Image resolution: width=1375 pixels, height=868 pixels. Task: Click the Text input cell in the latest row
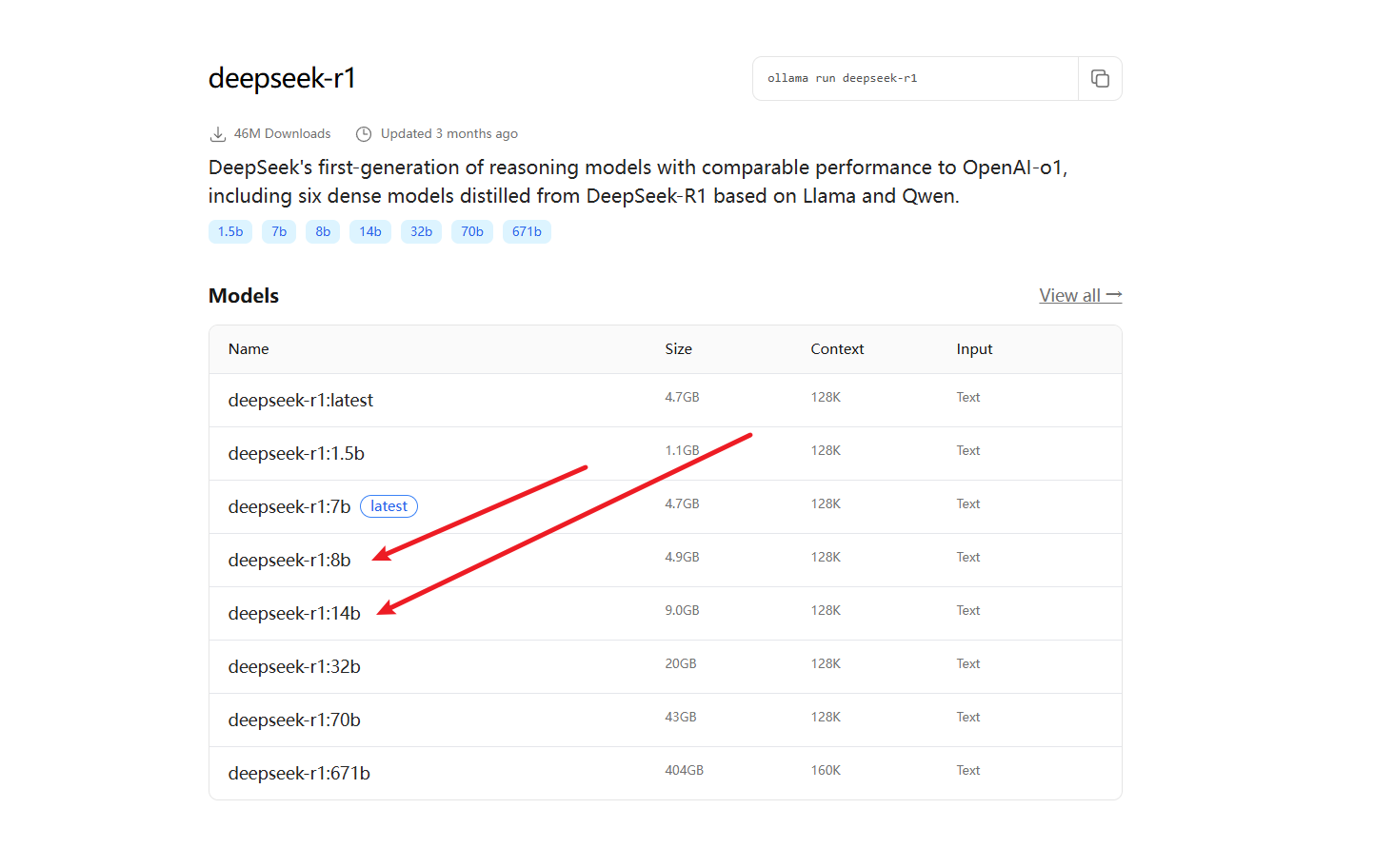pos(968,397)
